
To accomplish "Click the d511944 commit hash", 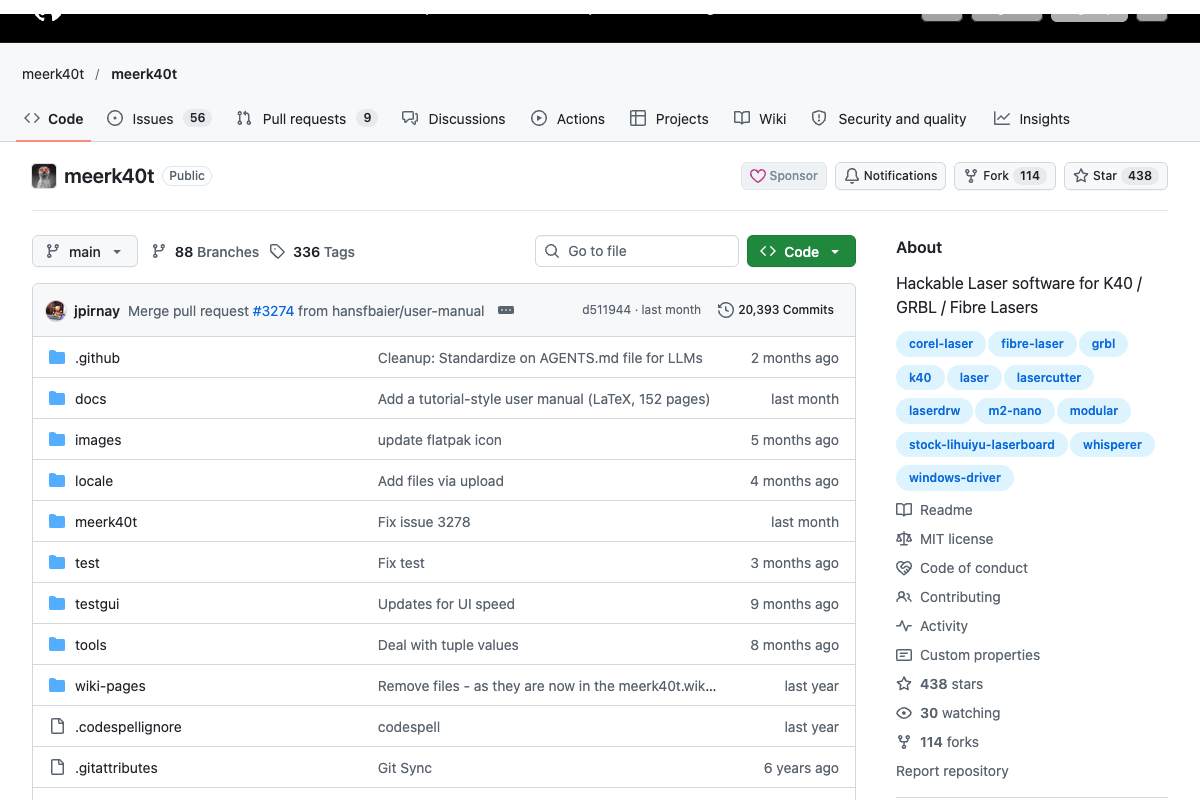I will 606,310.
